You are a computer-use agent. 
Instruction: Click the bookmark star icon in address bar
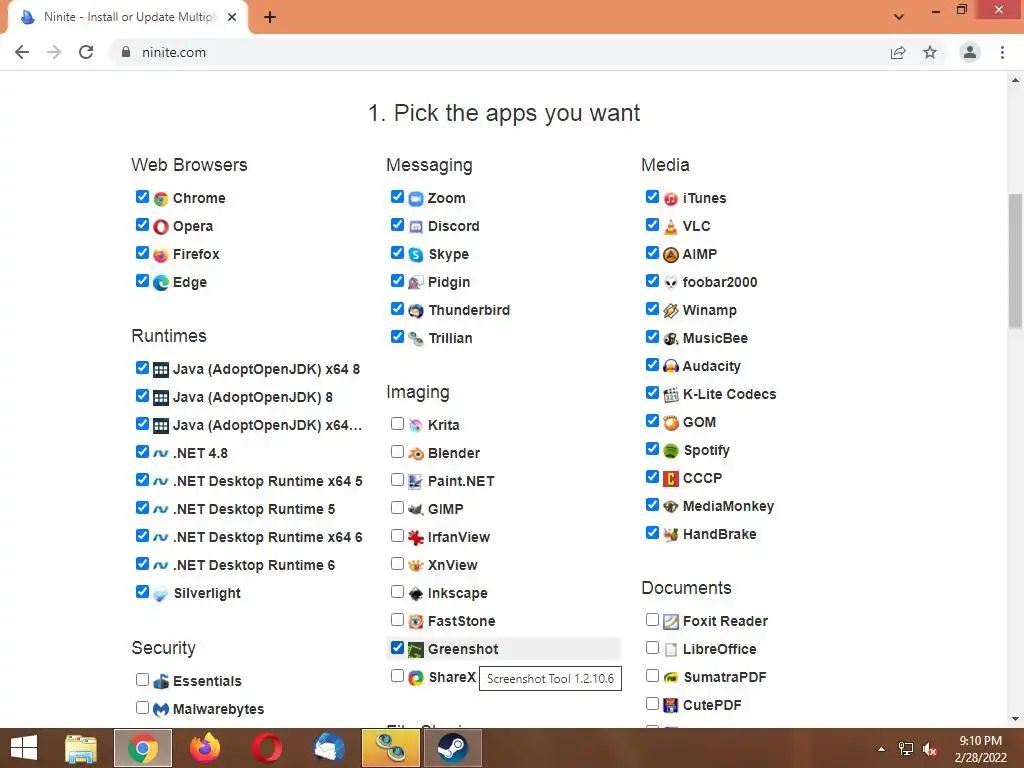pos(930,52)
